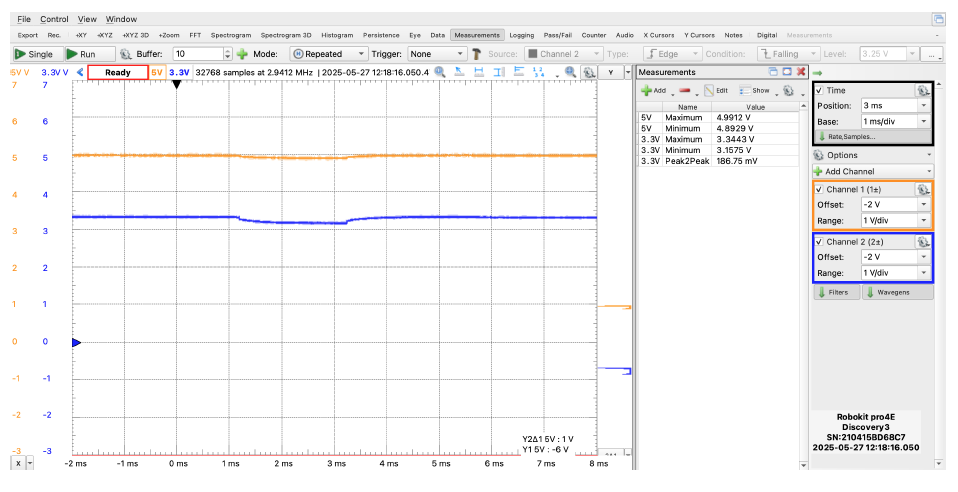This screenshot has width=958, height=492.
Task: Click the green arrow above the Time panel
Action: point(817,73)
